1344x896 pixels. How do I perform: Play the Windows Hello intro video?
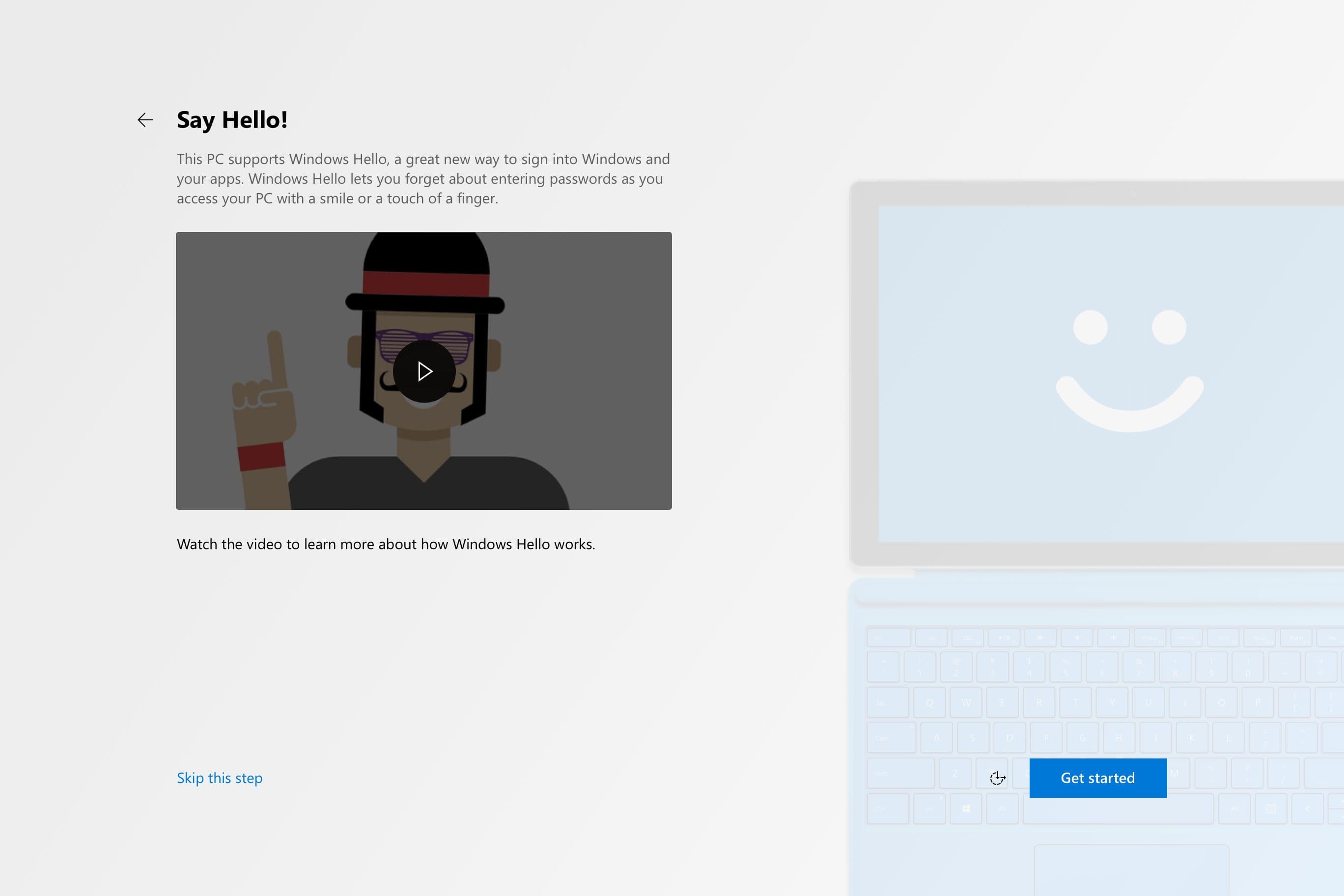click(424, 371)
